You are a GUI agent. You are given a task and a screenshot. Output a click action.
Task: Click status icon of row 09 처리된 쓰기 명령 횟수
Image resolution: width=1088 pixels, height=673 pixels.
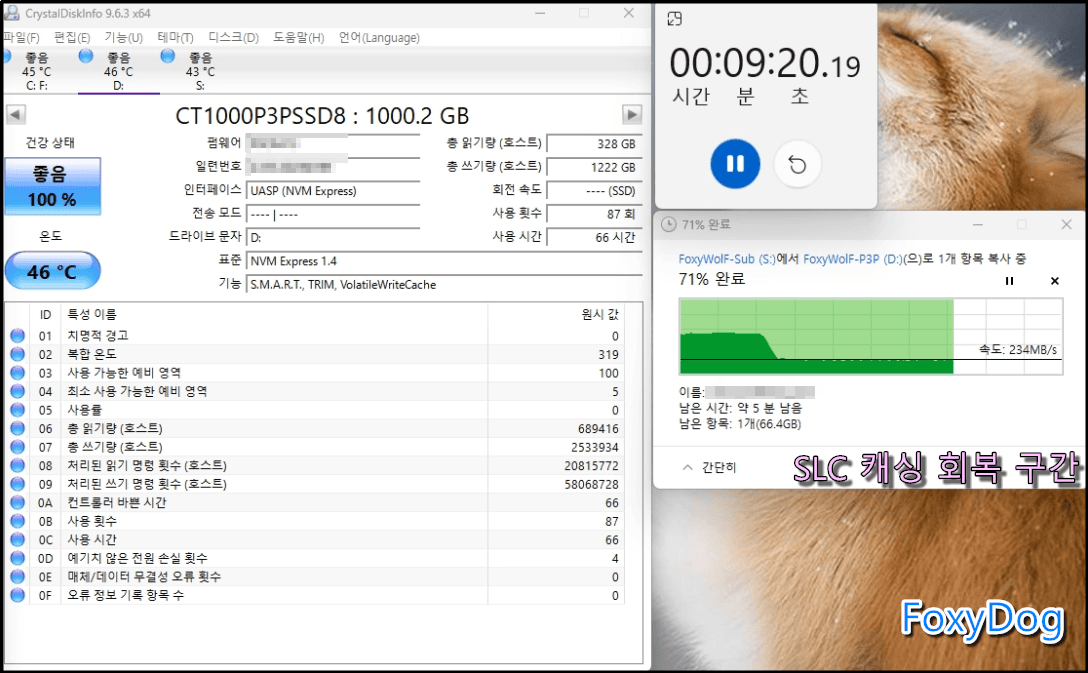18,484
